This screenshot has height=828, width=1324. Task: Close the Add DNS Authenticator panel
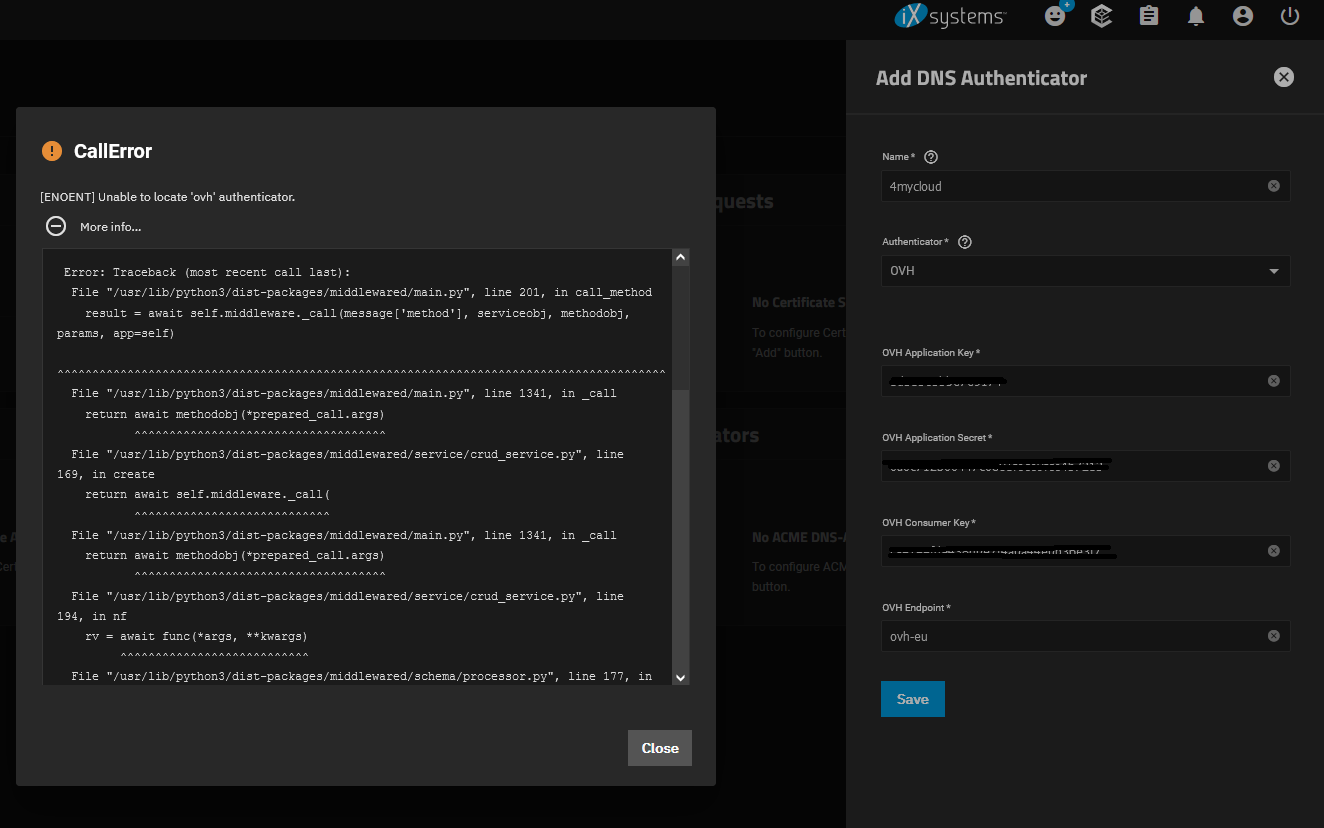point(1284,77)
